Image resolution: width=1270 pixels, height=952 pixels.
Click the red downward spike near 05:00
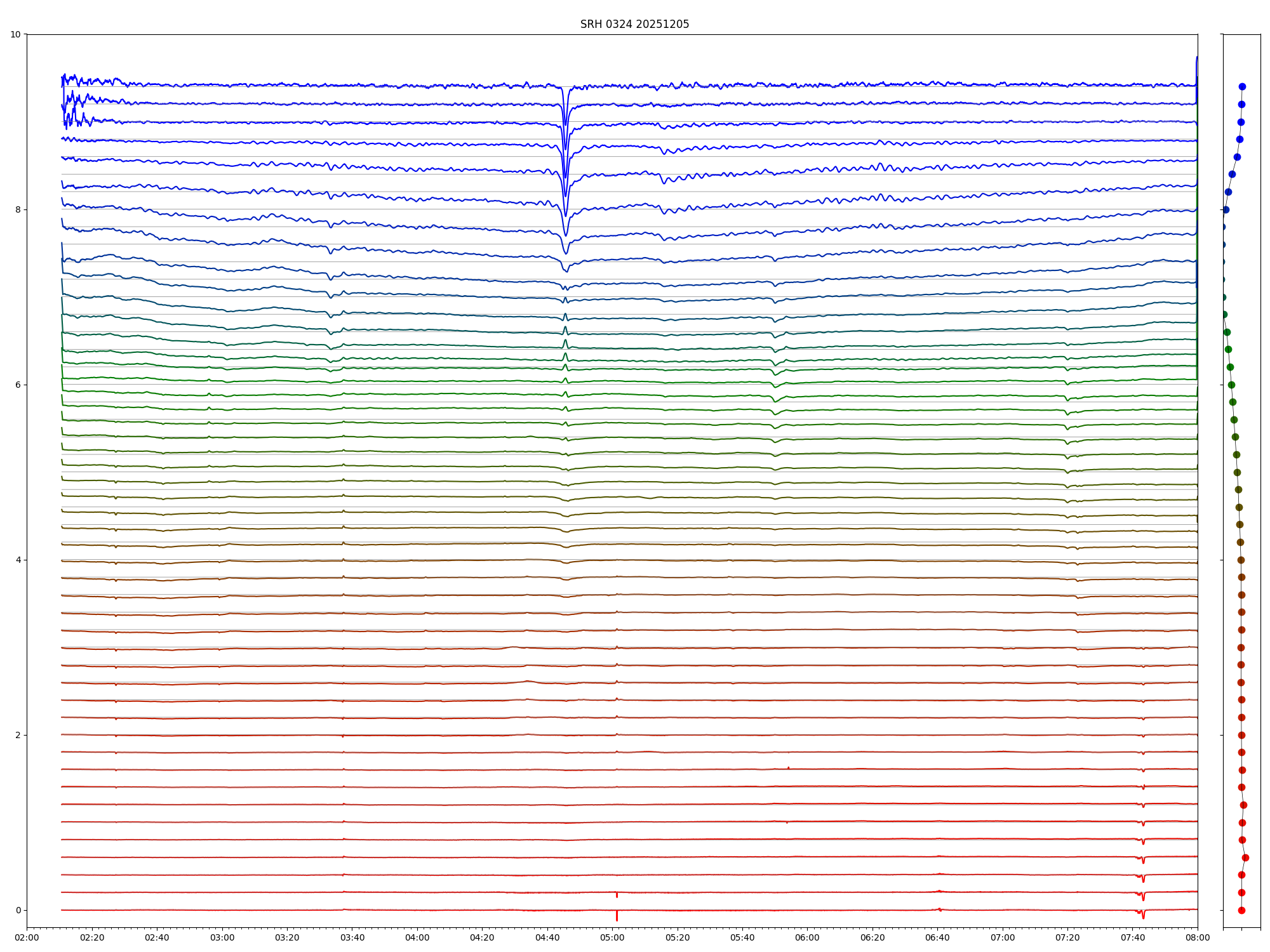pos(617,916)
